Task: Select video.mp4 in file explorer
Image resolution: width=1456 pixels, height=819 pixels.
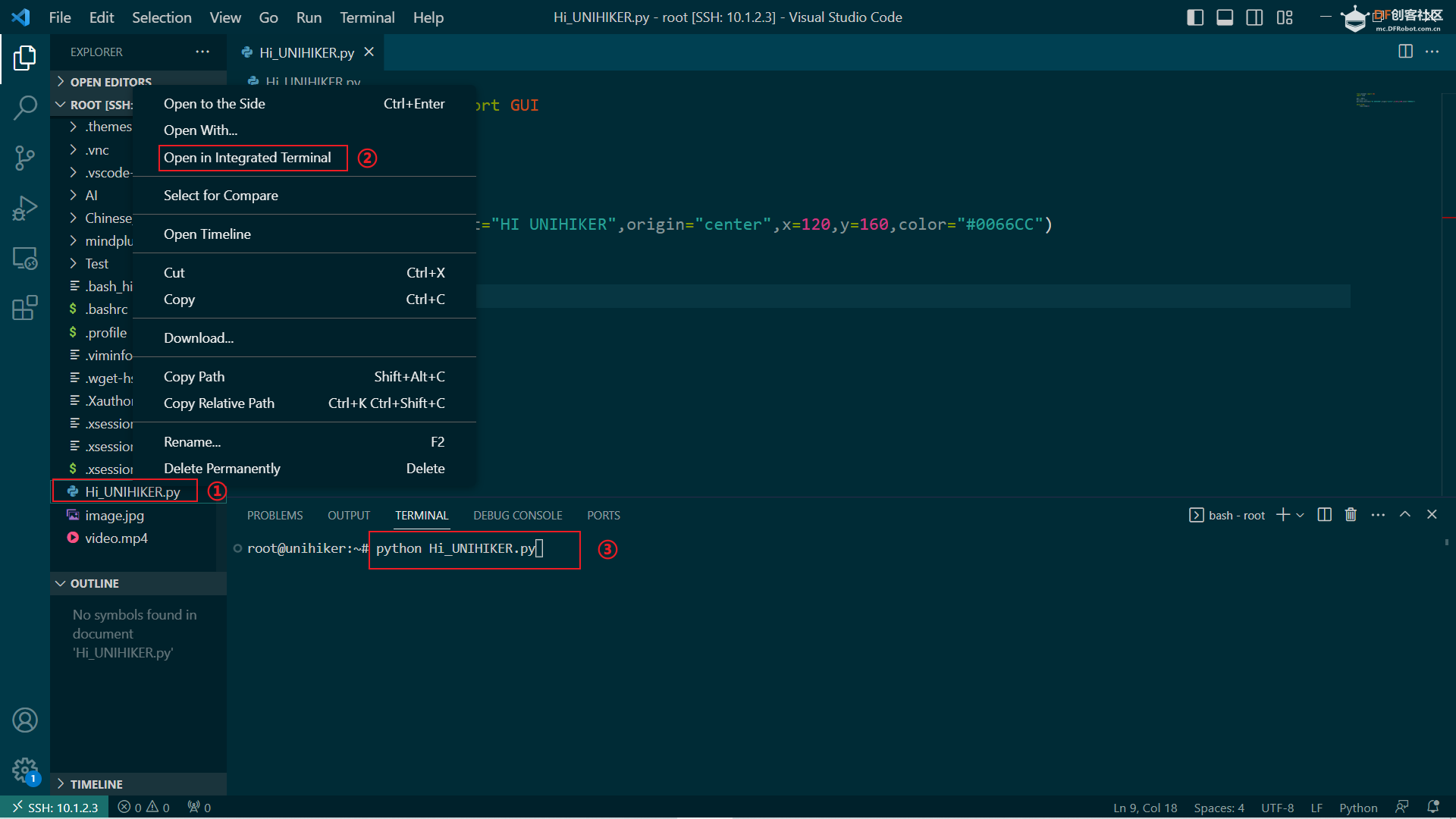Action: click(x=116, y=538)
